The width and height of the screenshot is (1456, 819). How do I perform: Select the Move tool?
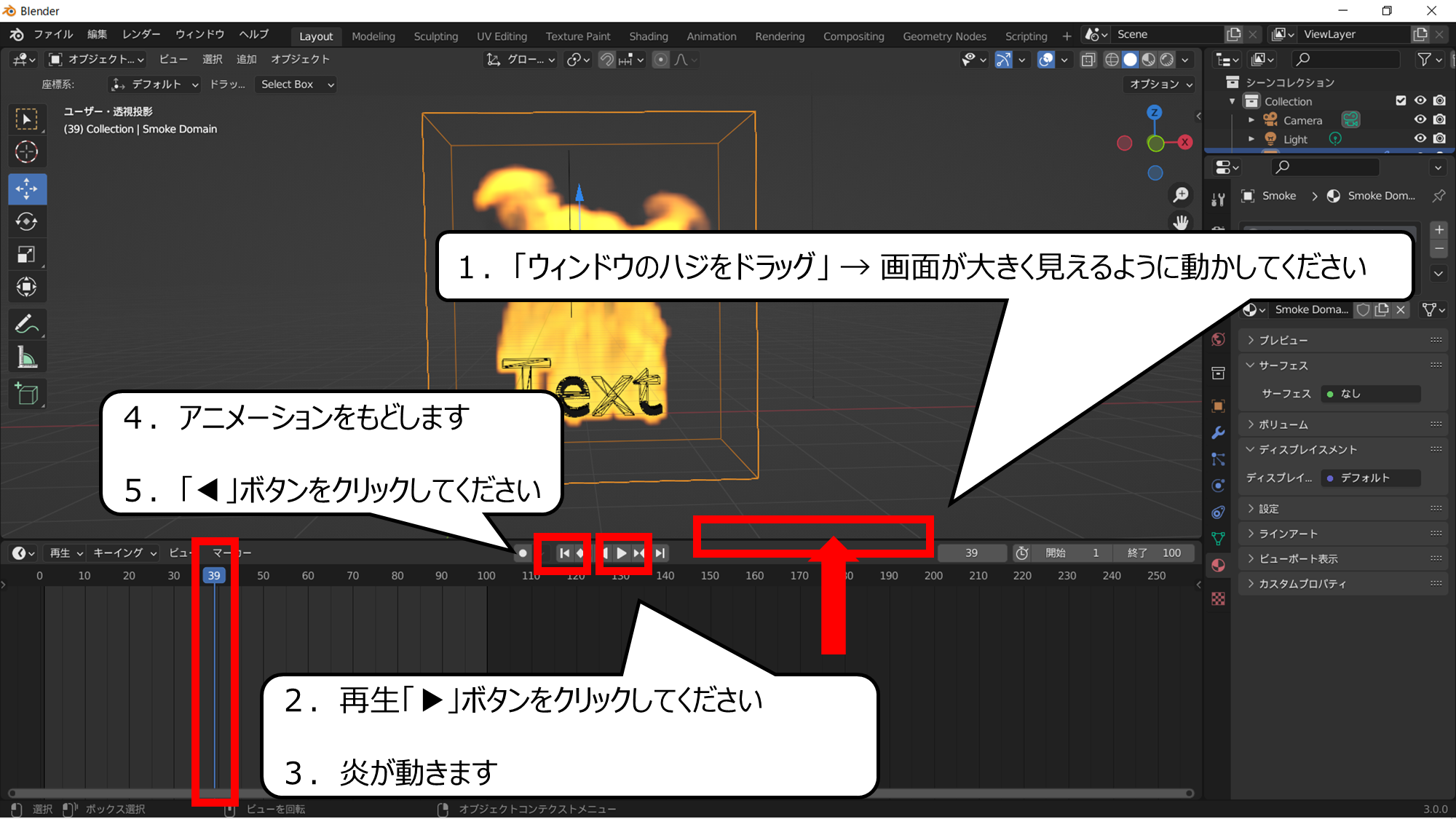click(27, 189)
